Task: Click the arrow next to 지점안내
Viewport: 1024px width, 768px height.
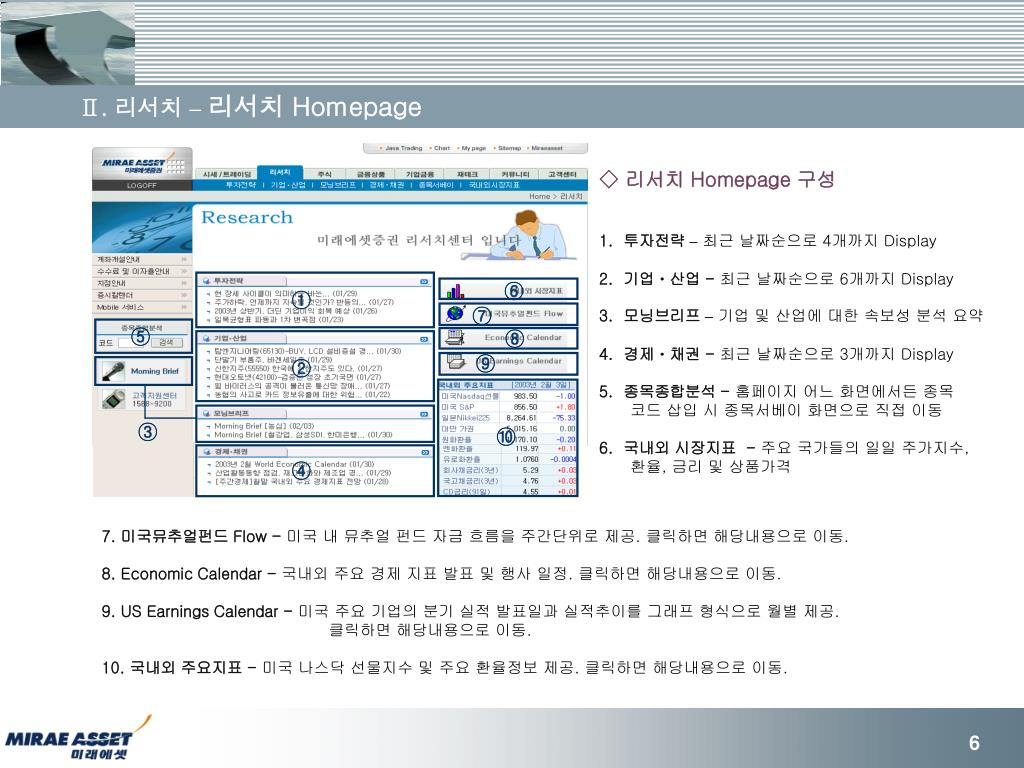Action: point(184,283)
